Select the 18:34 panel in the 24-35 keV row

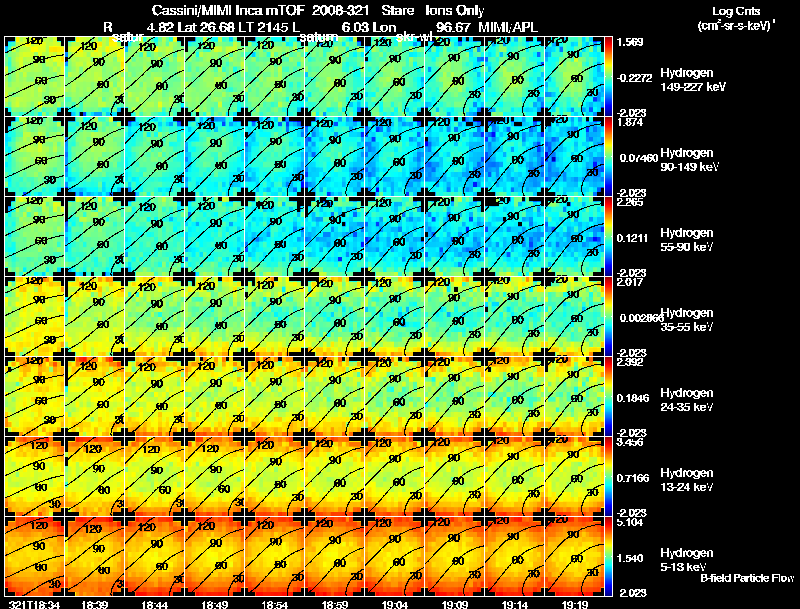click(x=34, y=397)
